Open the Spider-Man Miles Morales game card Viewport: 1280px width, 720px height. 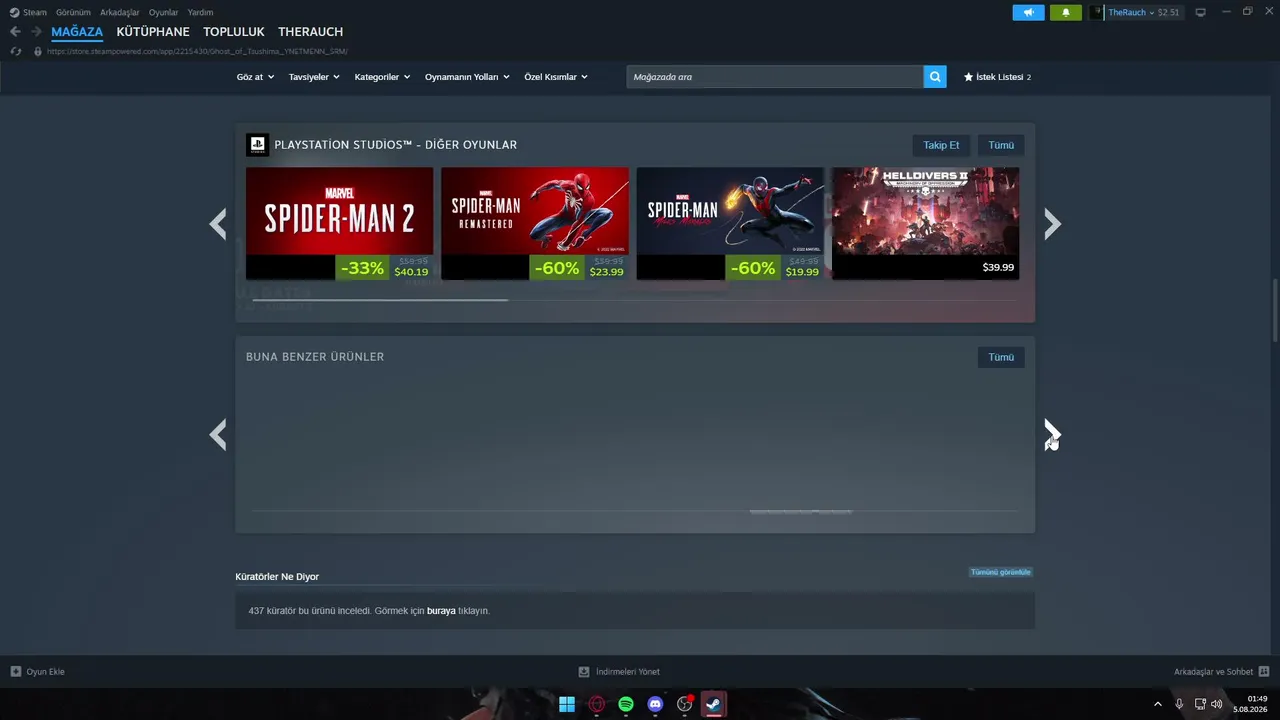click(730, 223)
